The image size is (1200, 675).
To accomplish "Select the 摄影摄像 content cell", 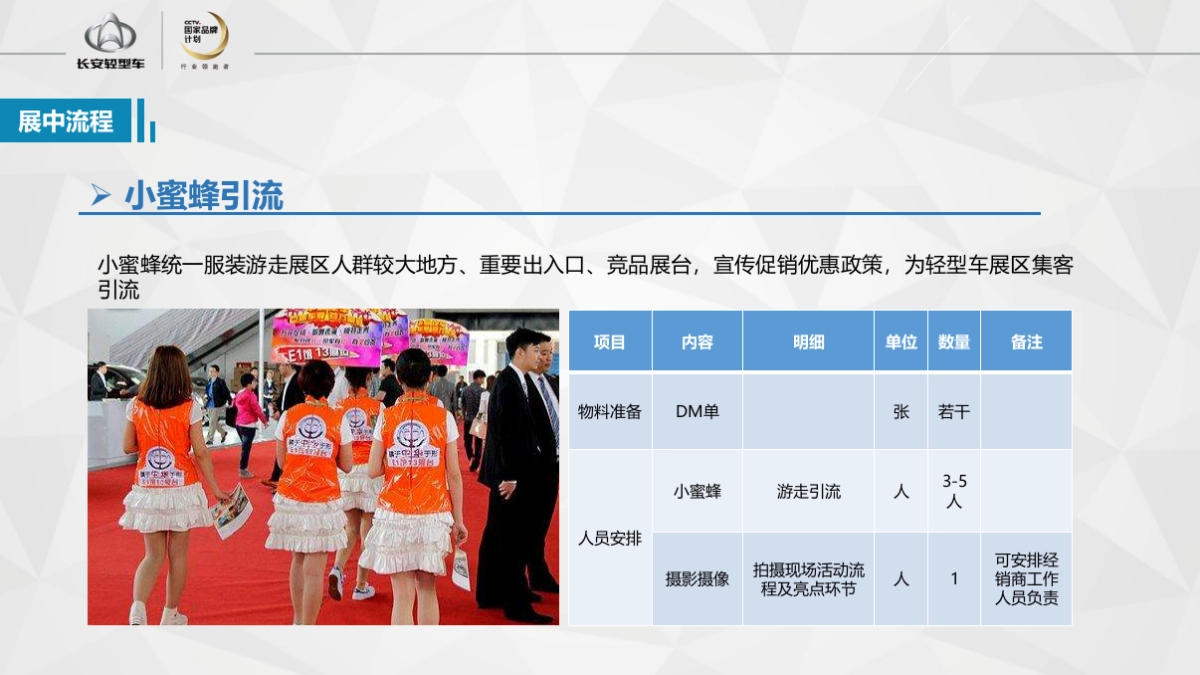I will click(x=697, y=579).
